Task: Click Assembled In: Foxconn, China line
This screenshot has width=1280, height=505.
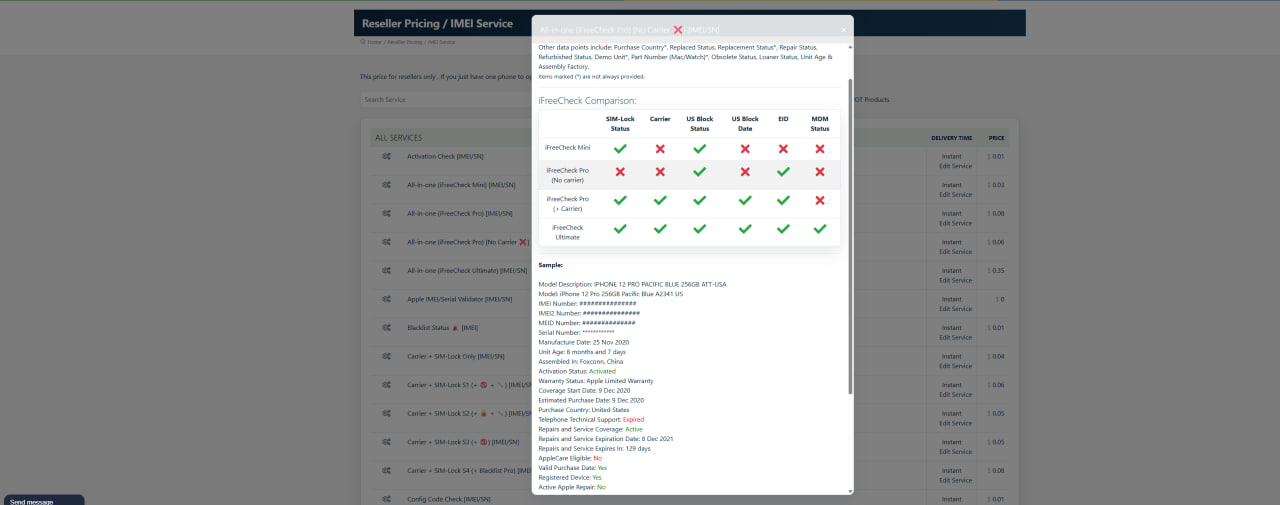Action: coord(583,361)
